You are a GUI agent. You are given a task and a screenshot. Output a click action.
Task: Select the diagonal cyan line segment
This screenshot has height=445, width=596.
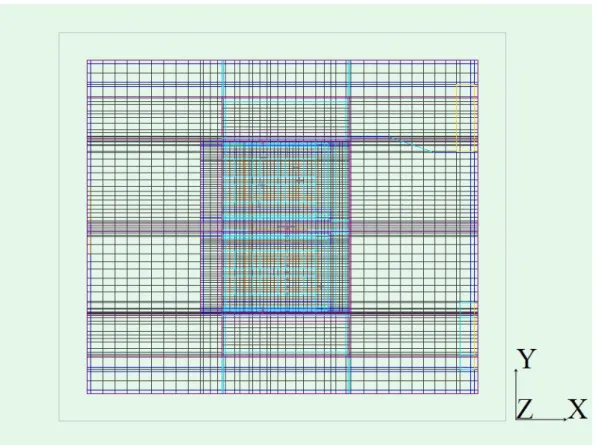click(x=411, y=145)
